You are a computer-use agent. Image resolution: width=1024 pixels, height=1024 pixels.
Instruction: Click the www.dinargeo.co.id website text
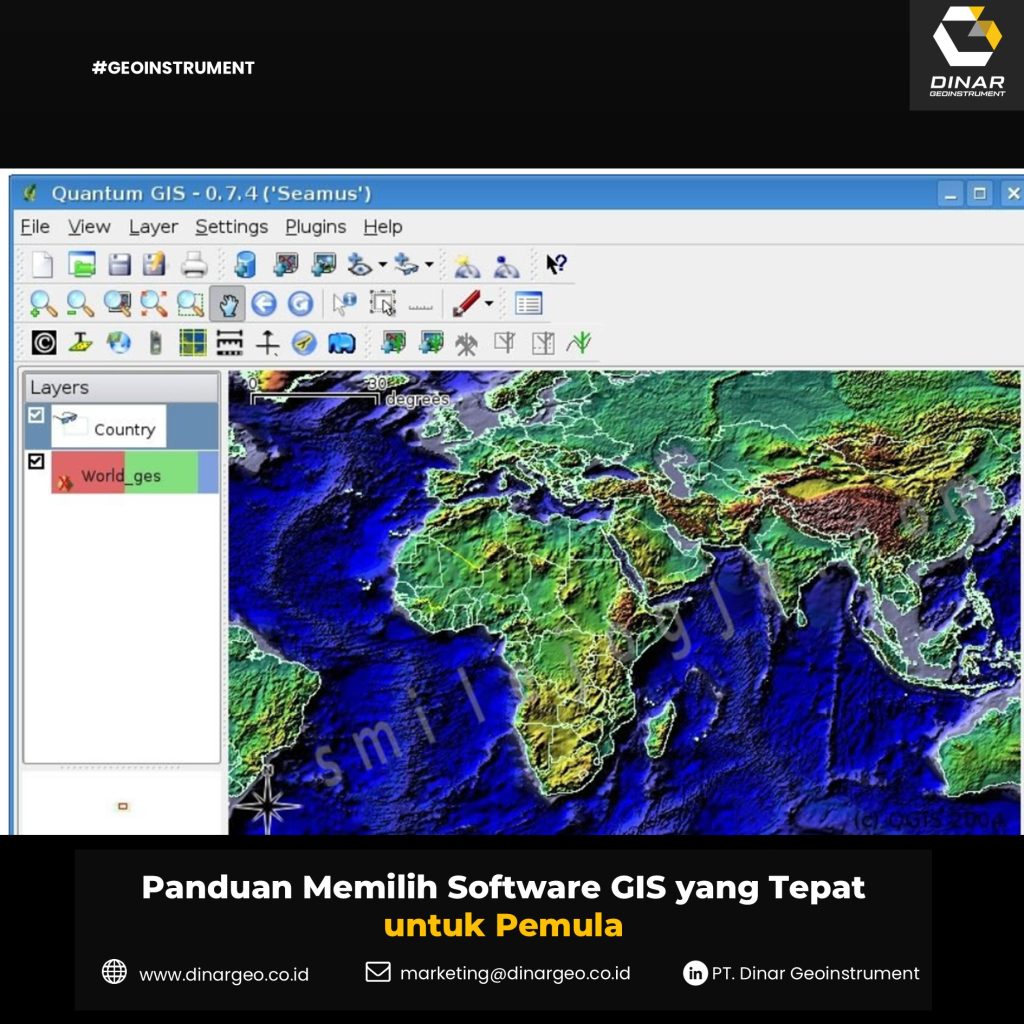(224, 974)
